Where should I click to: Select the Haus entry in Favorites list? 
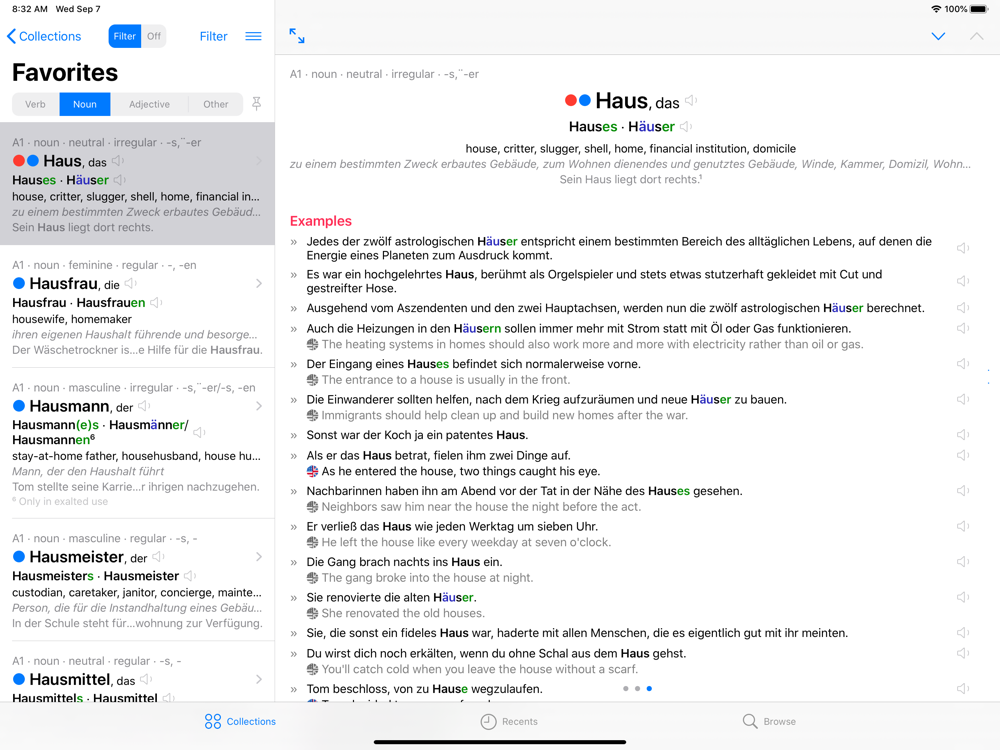click(x=137, y=184)
